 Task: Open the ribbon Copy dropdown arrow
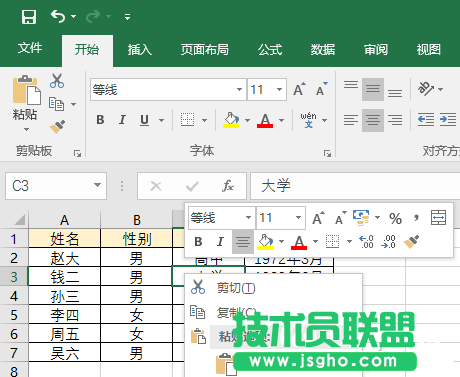[x=73, y=104]
